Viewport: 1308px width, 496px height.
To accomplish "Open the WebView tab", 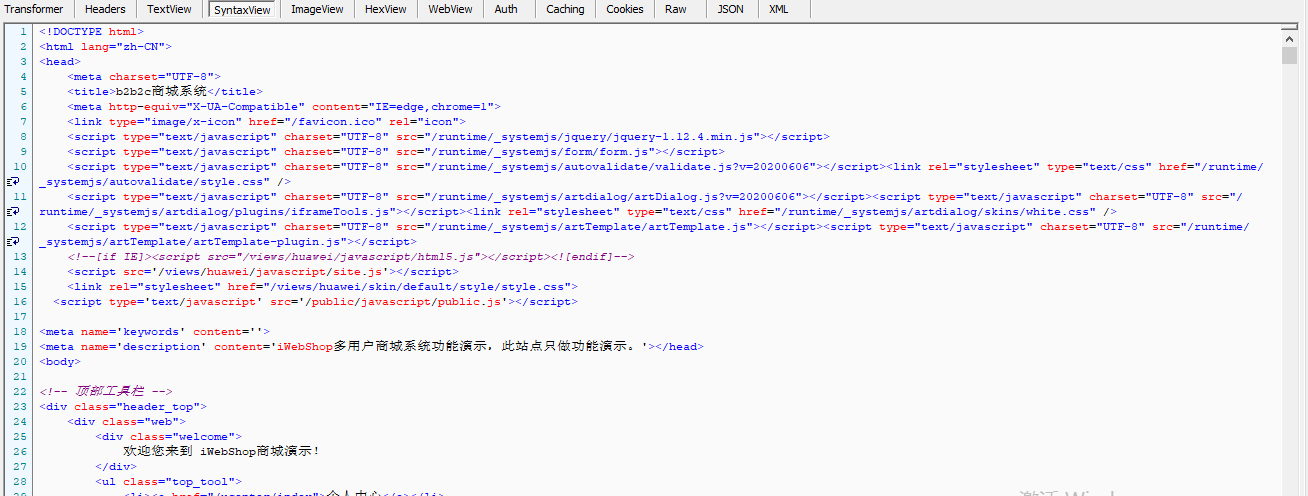I will click(x=451, y=9).
